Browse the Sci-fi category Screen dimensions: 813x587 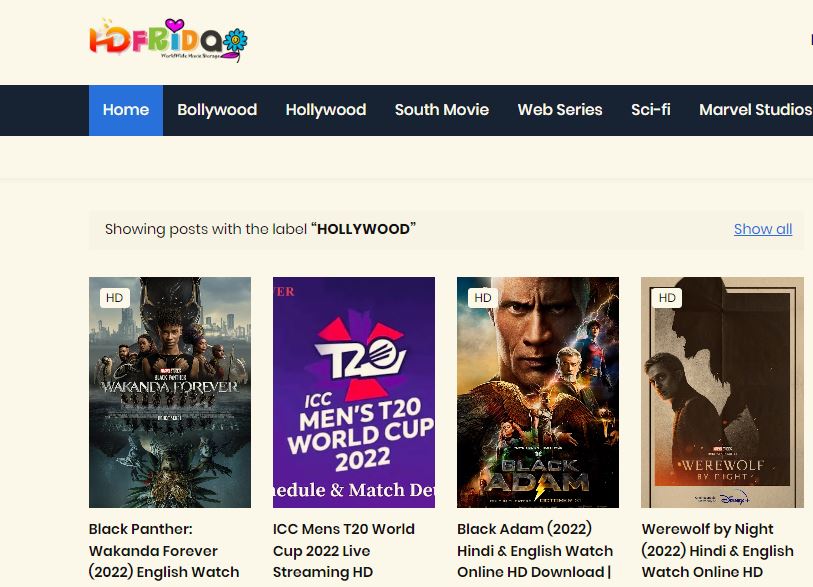click(x=651, y=110)
